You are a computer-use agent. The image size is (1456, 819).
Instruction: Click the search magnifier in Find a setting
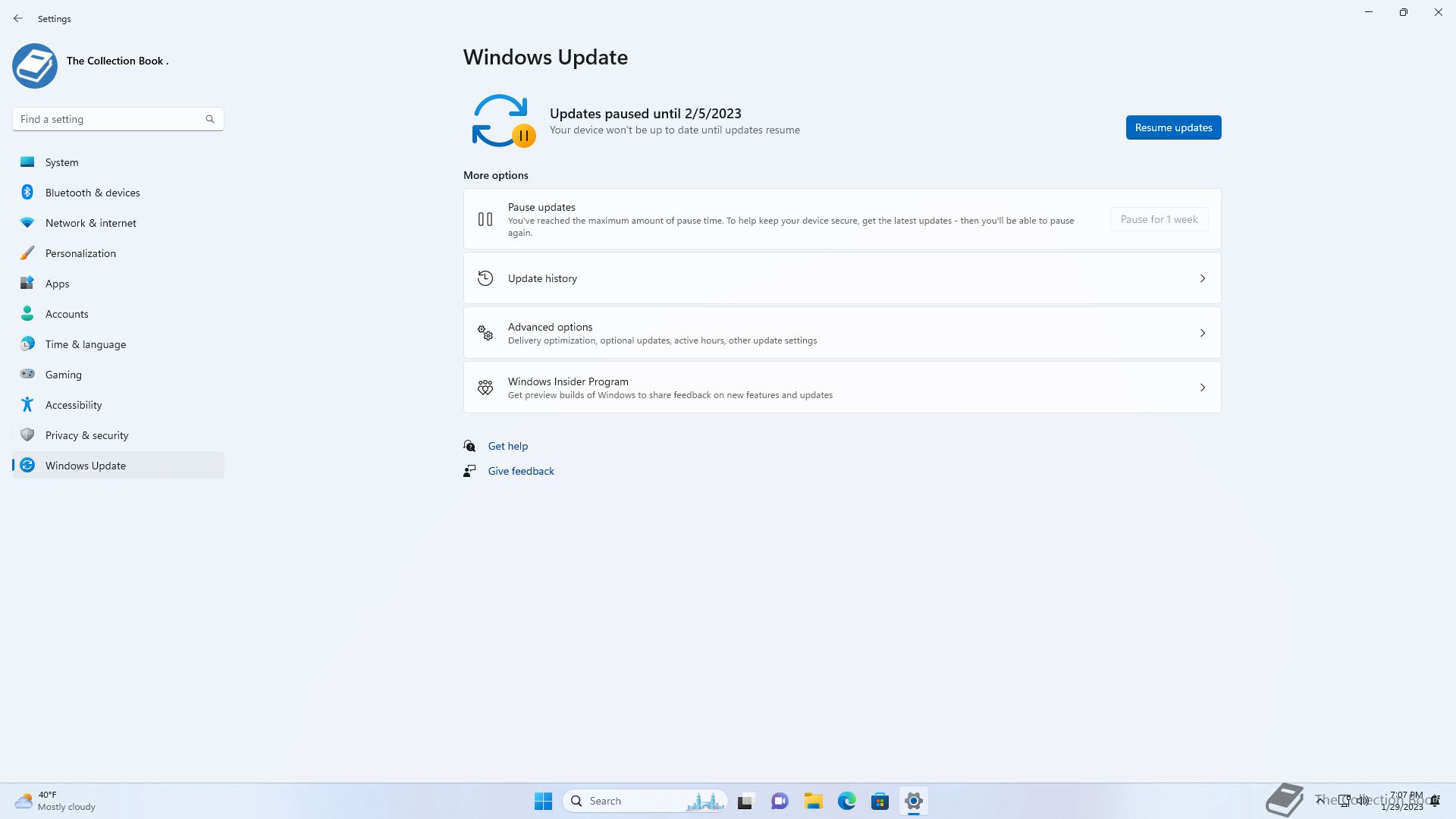(210, 119)
